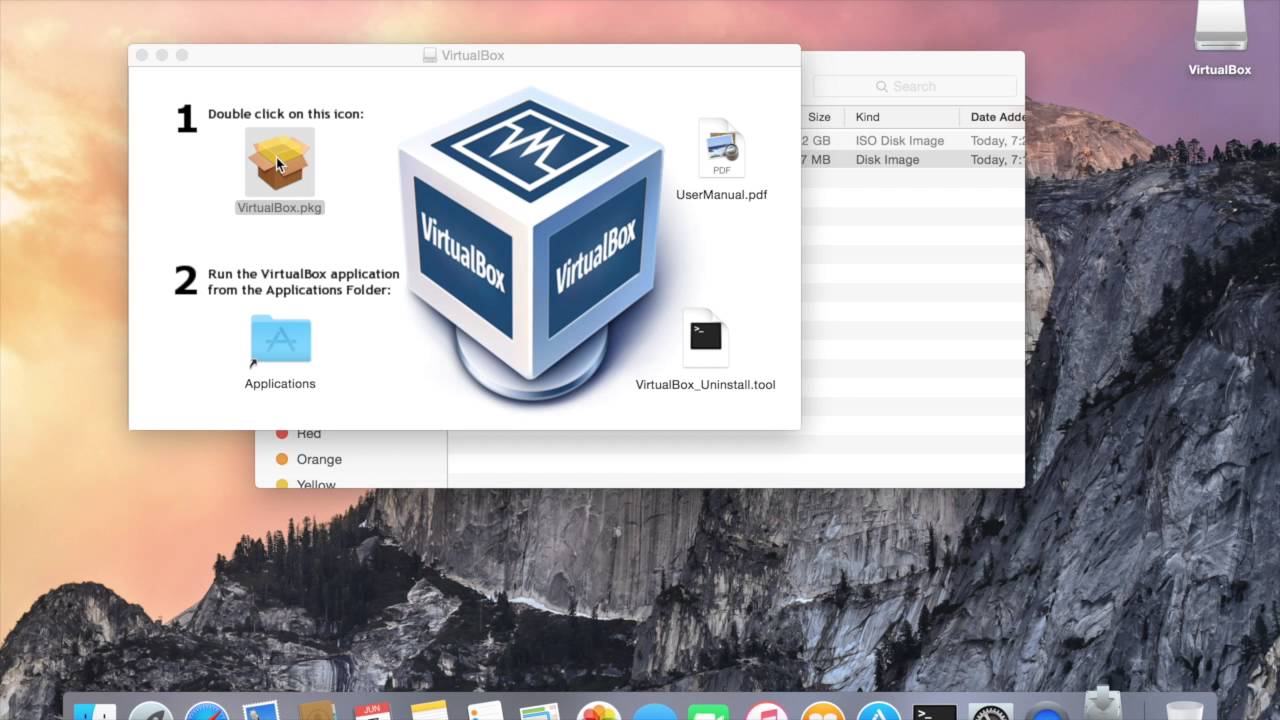Click the disk proxy icon in VirtualBox title bar
Screen dimensions: 1280x720
pos(430,56)
